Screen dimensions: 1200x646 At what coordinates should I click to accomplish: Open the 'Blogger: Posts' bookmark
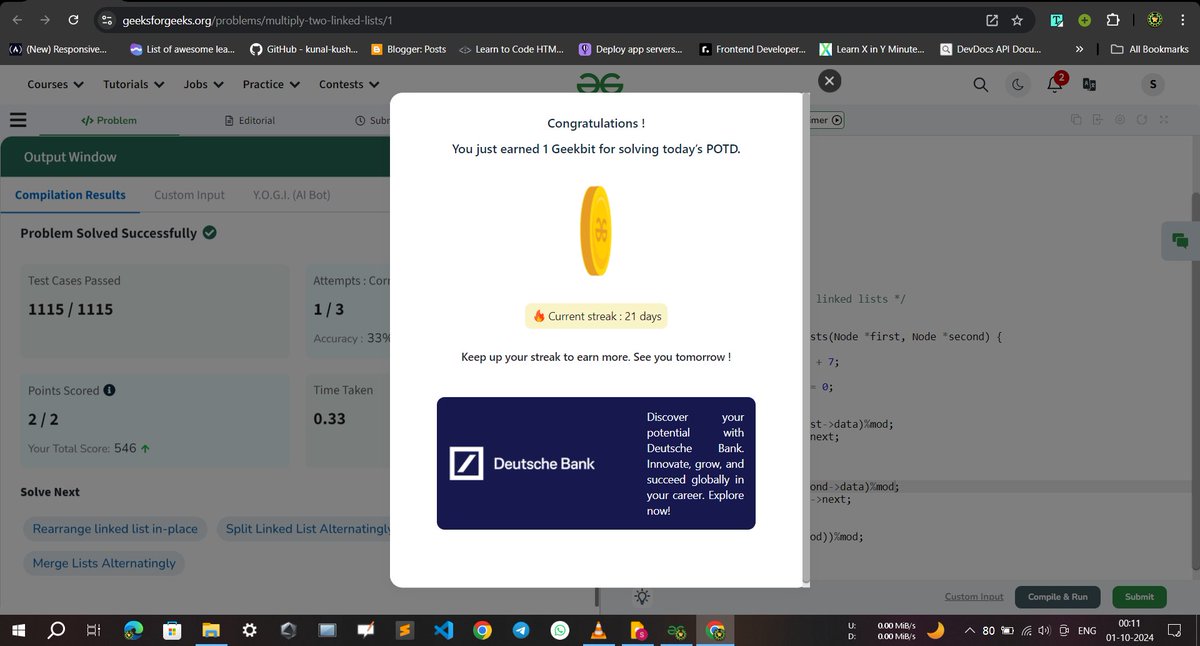pos(408,49)
